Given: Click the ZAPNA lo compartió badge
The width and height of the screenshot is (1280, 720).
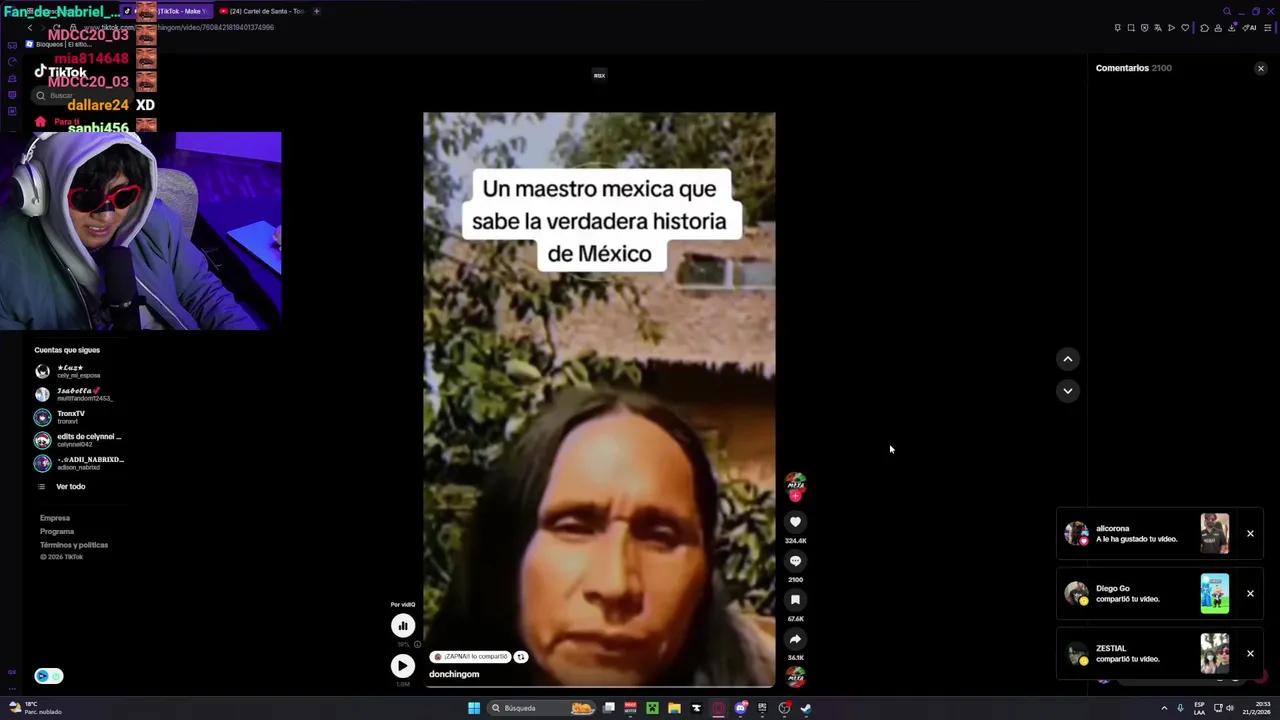Looking at the screenshot, I should (470, 657).
